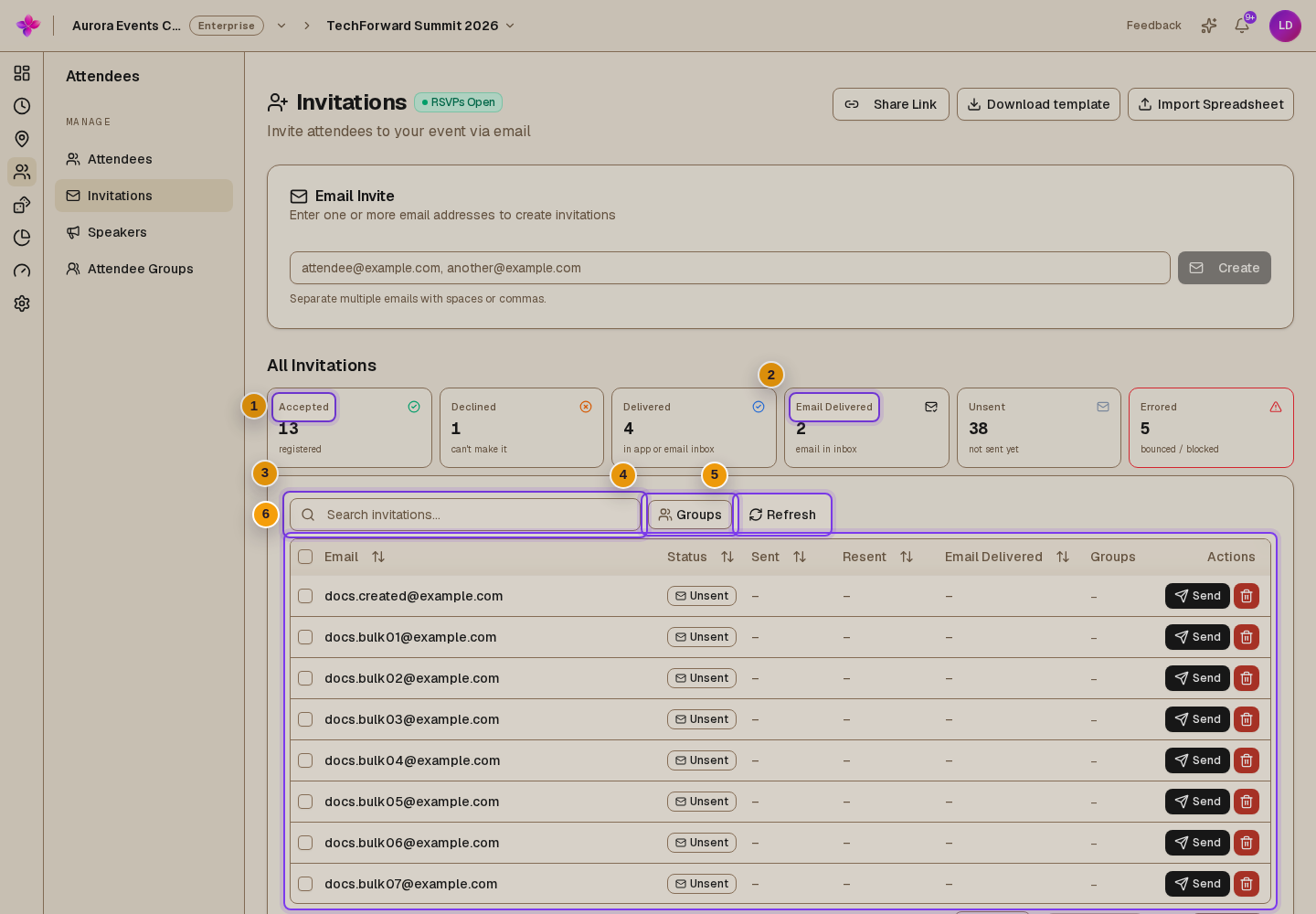Open the Groups filter
Viewport: 1316px width, 914px height.
(x=690, y=515)
